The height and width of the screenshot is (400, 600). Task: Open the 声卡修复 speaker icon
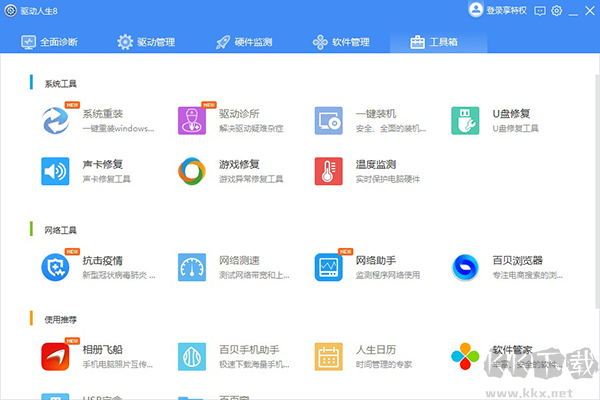click(x=55, y=171)
